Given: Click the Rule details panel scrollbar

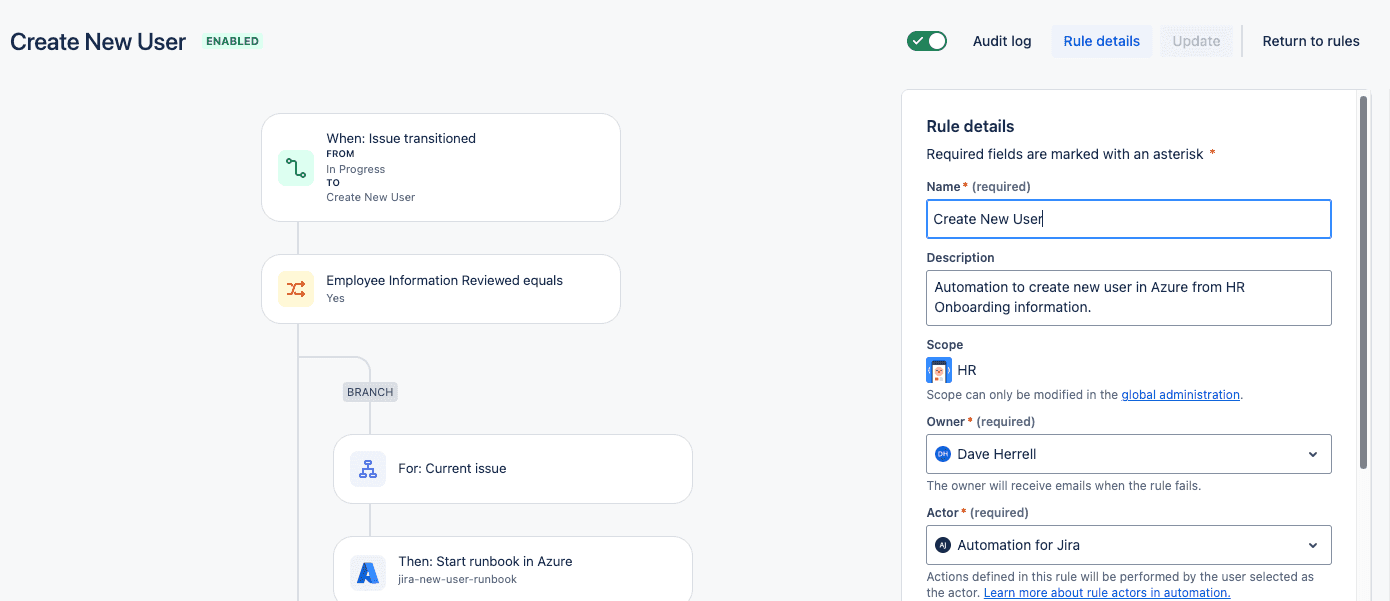Looking at the screenshot, I should [1363, 281].
